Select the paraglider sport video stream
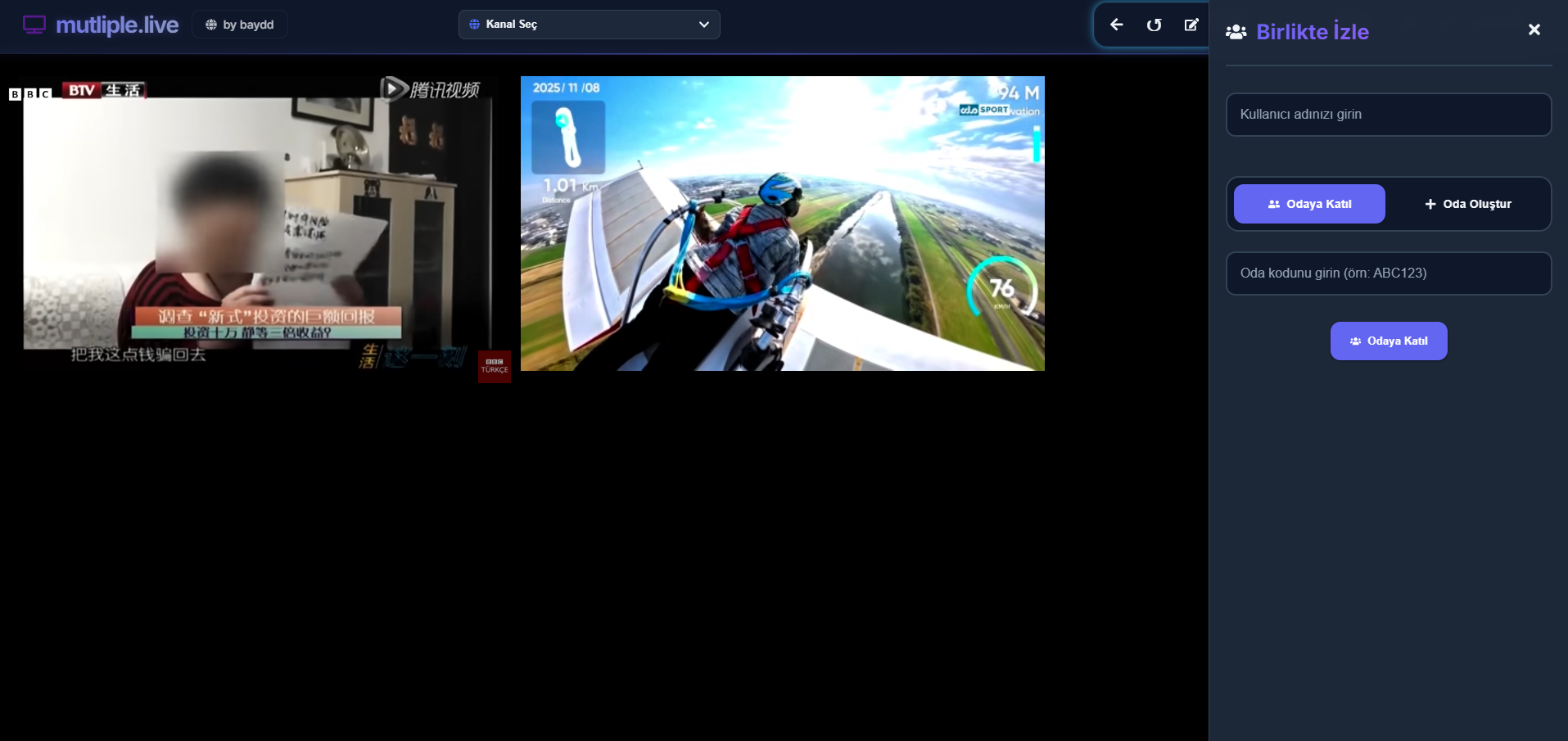Viewport: 1568px width, 741px height. click(x=782, y=224)
